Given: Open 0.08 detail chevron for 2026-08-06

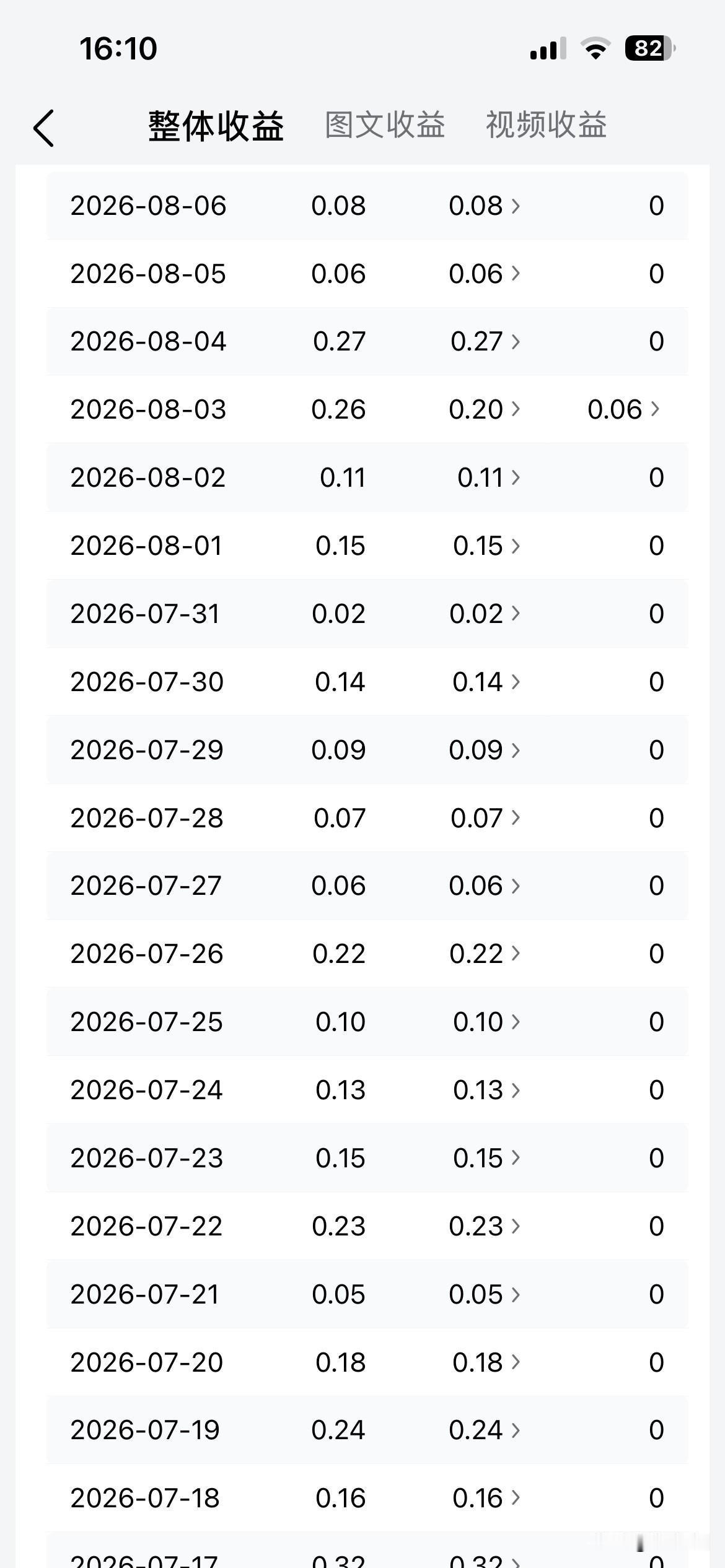Looking at the screenshot, I should (516, 205).
